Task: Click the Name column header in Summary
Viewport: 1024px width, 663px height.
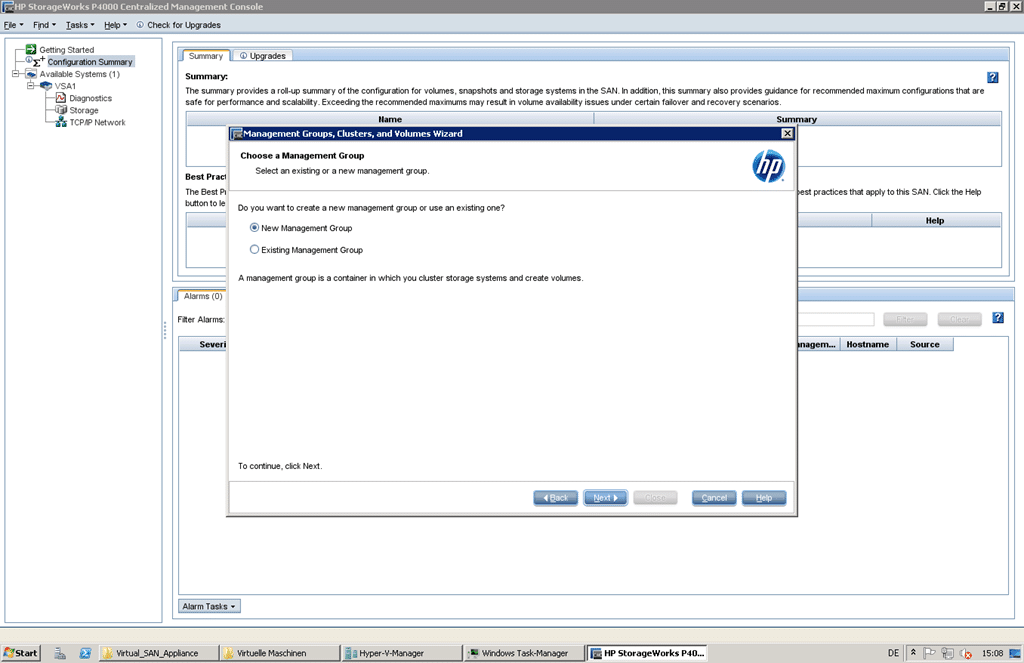Action: click(x=390, y=119)
